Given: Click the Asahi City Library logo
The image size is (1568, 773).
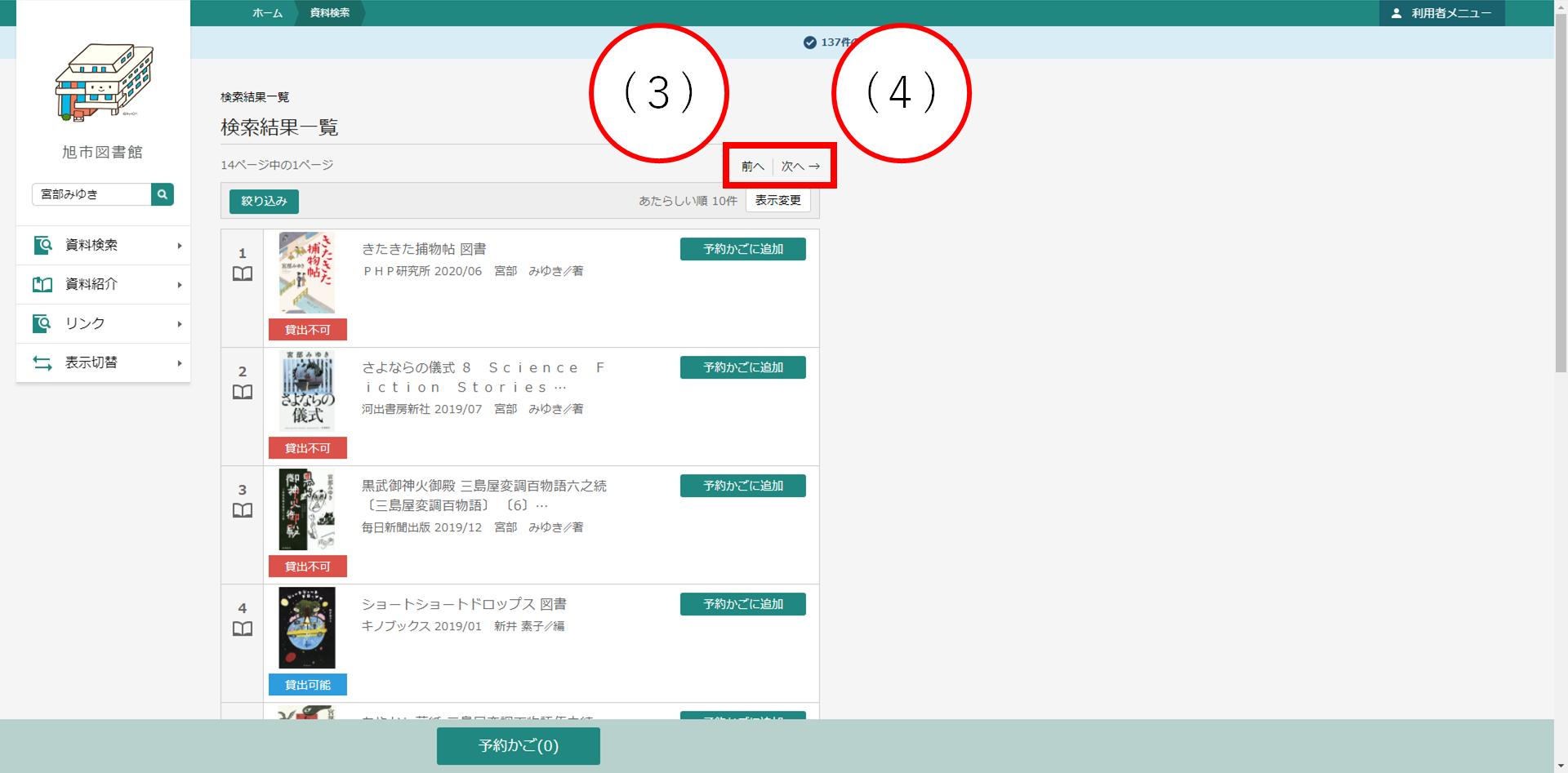Looking at the screenshot, I should point(104,82).
